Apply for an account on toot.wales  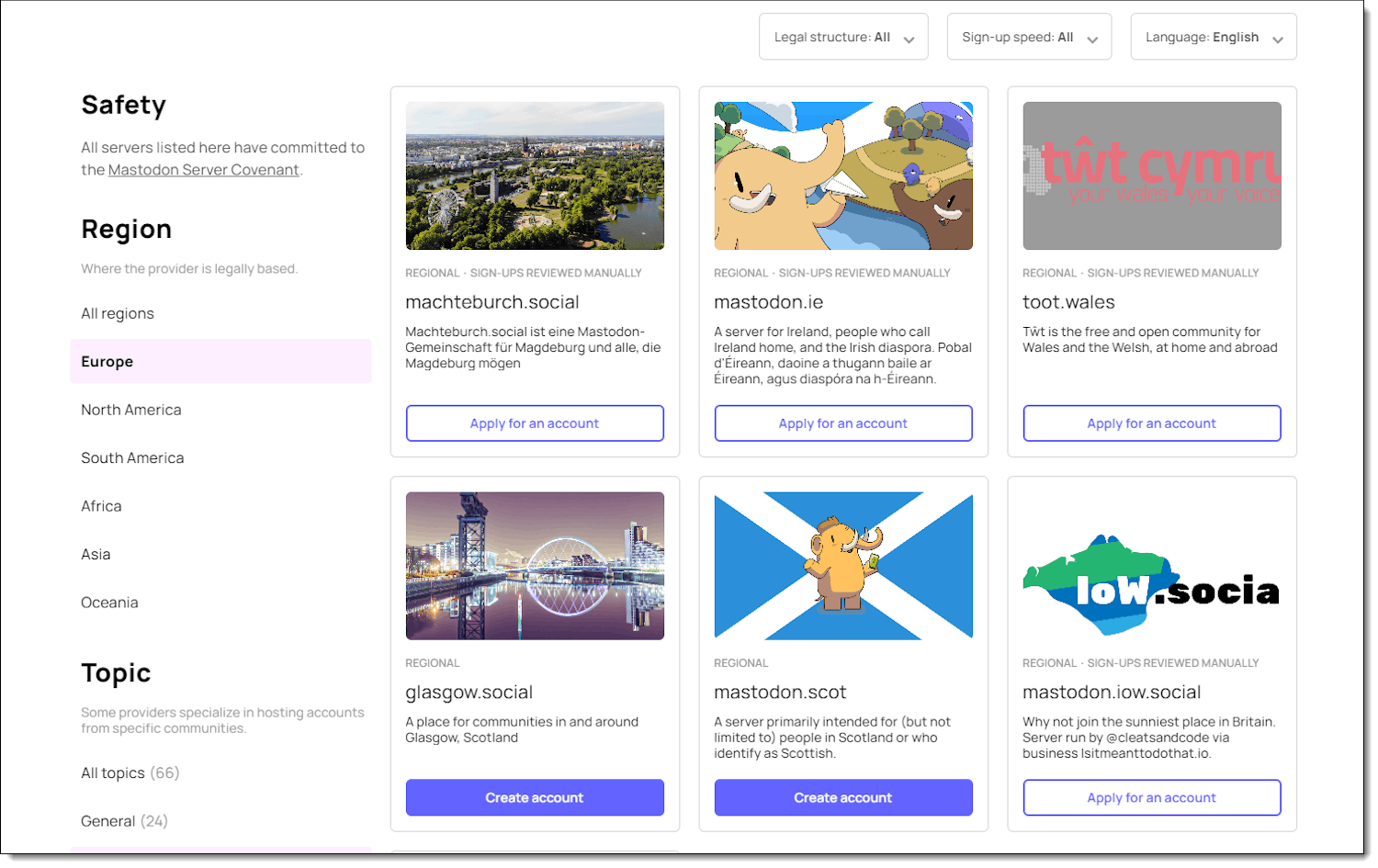(x=1151, y=423)
